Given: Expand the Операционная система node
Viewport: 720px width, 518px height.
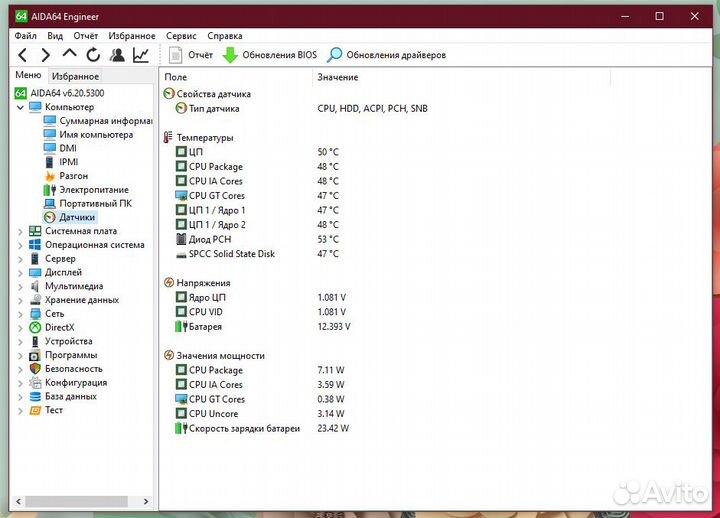Looking at the screenshot, I should click(20, 245).
